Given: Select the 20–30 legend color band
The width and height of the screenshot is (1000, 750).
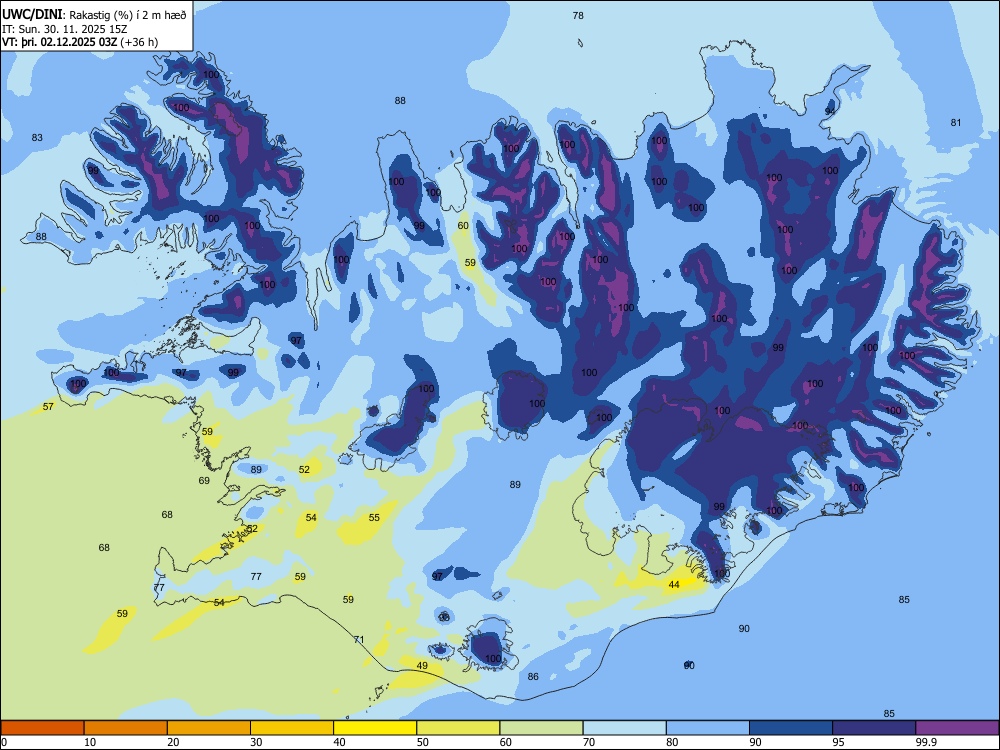Looking at the screenshot, I should tap(209, 728).
